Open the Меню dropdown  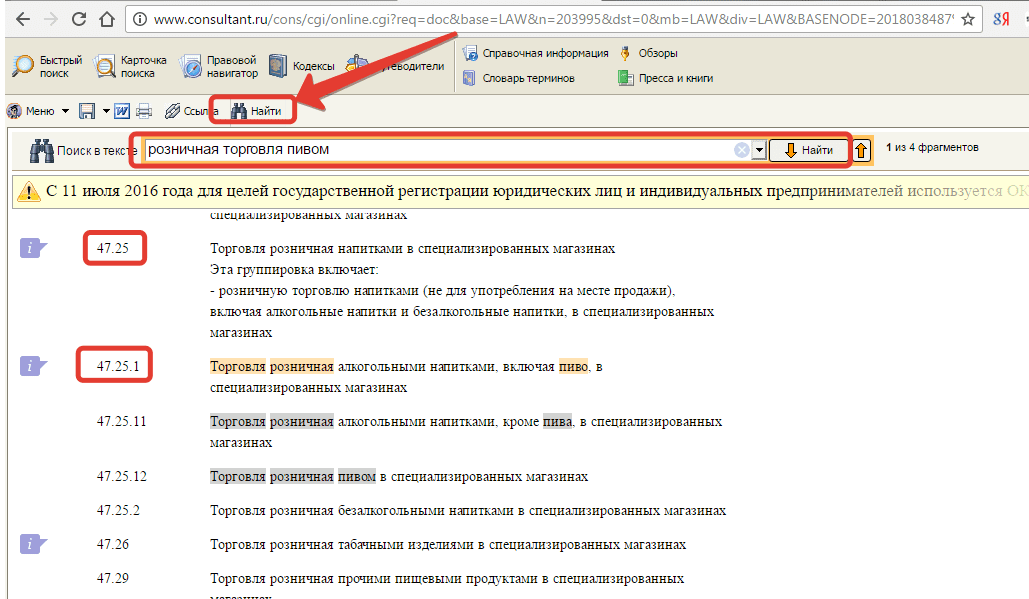click(38, 111)
